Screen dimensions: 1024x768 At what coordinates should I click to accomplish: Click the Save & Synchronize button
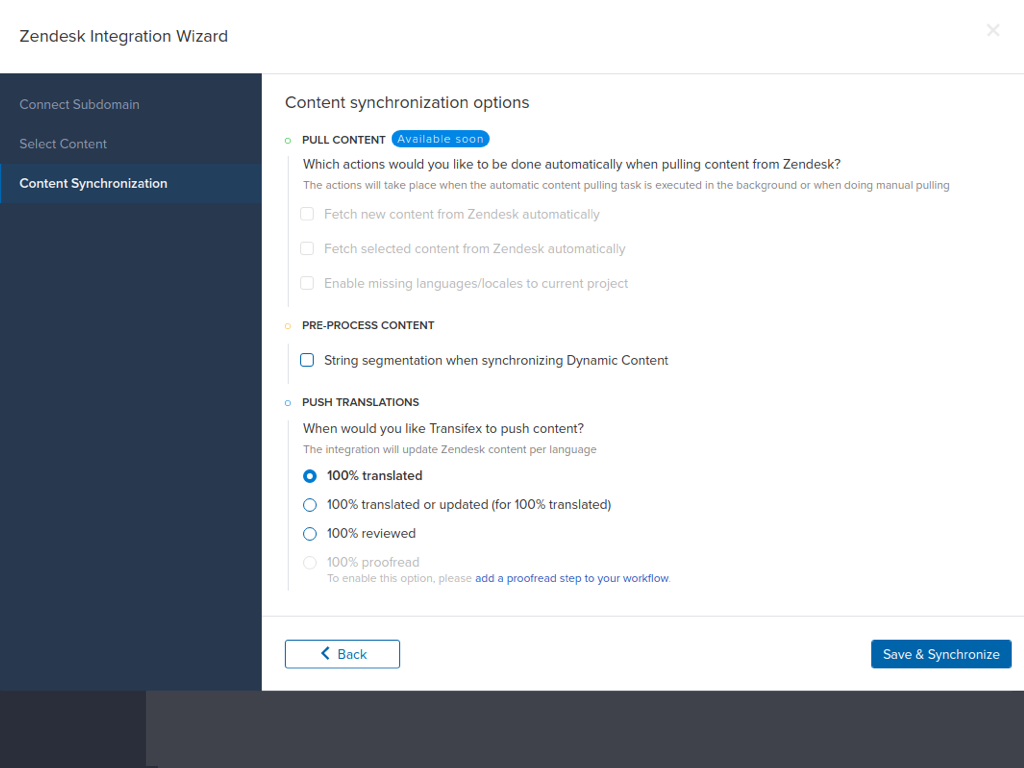[941, 654]
